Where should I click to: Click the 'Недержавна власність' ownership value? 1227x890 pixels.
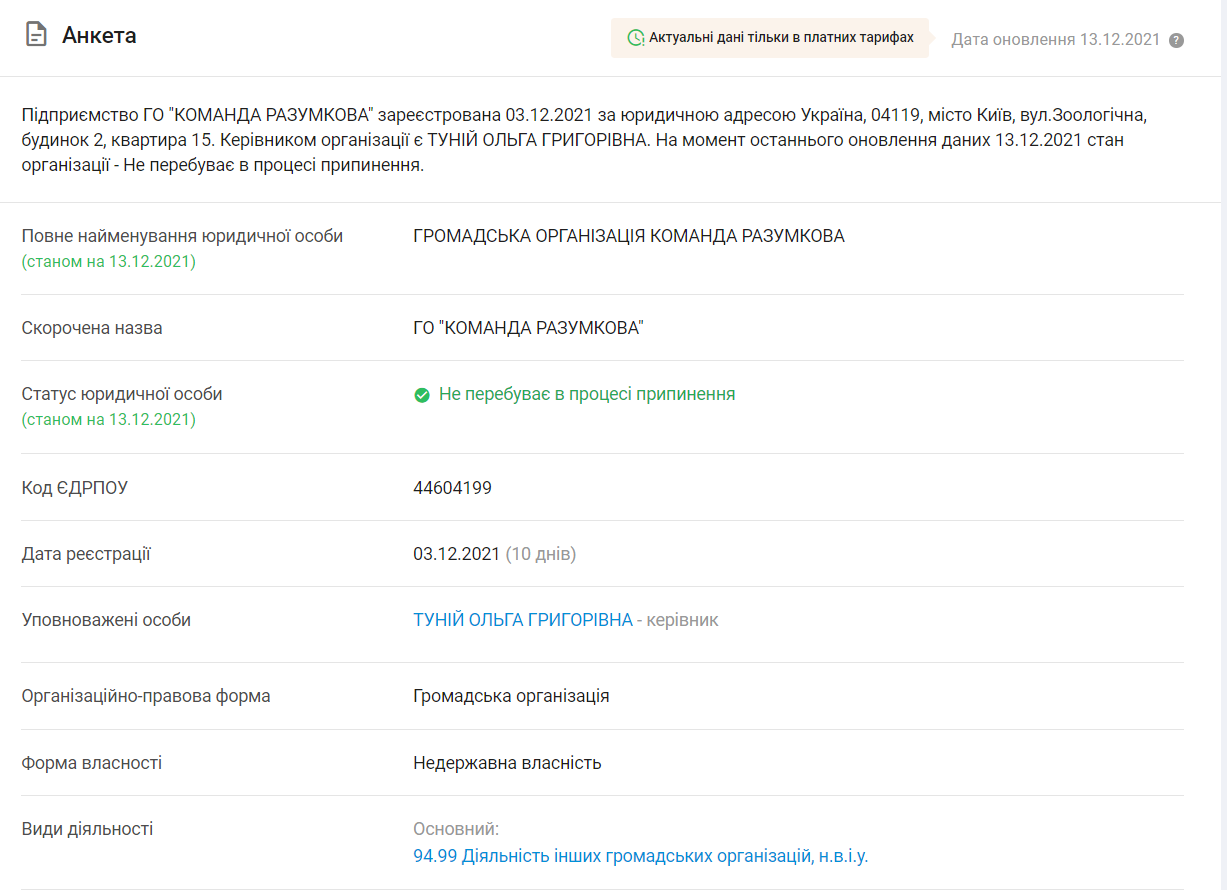click(x=507, y=763)
